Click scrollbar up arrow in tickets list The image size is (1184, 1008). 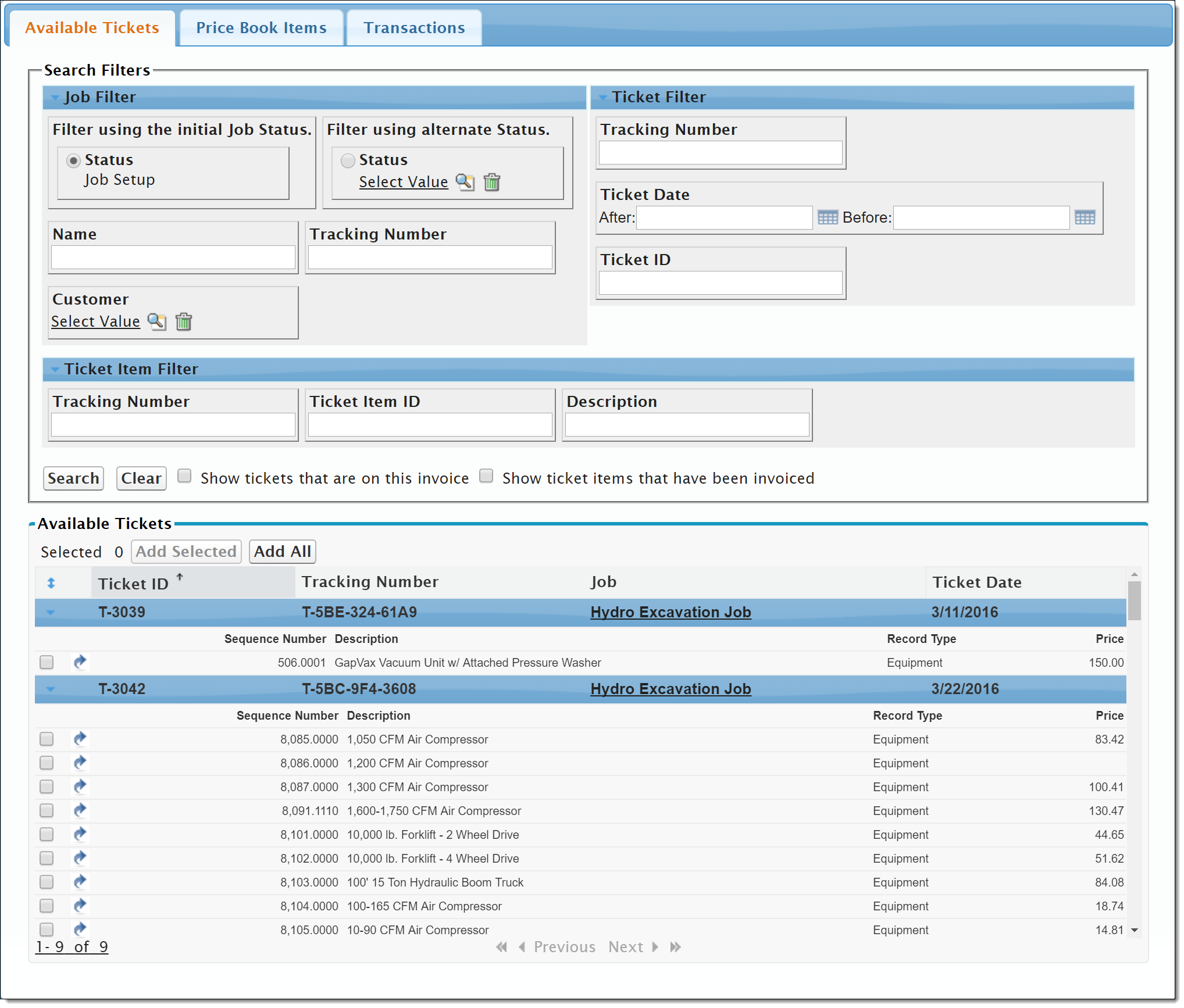1134,574
